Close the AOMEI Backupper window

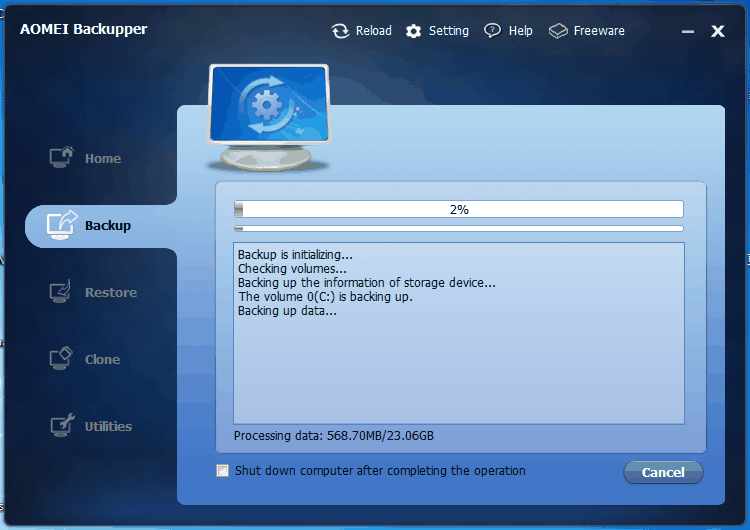717,31
